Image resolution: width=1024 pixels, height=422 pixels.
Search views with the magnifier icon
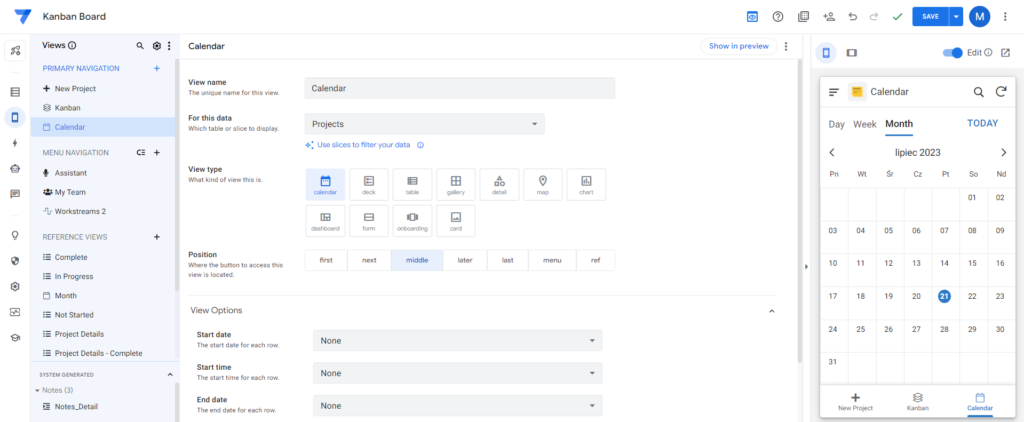coord(140,46)
